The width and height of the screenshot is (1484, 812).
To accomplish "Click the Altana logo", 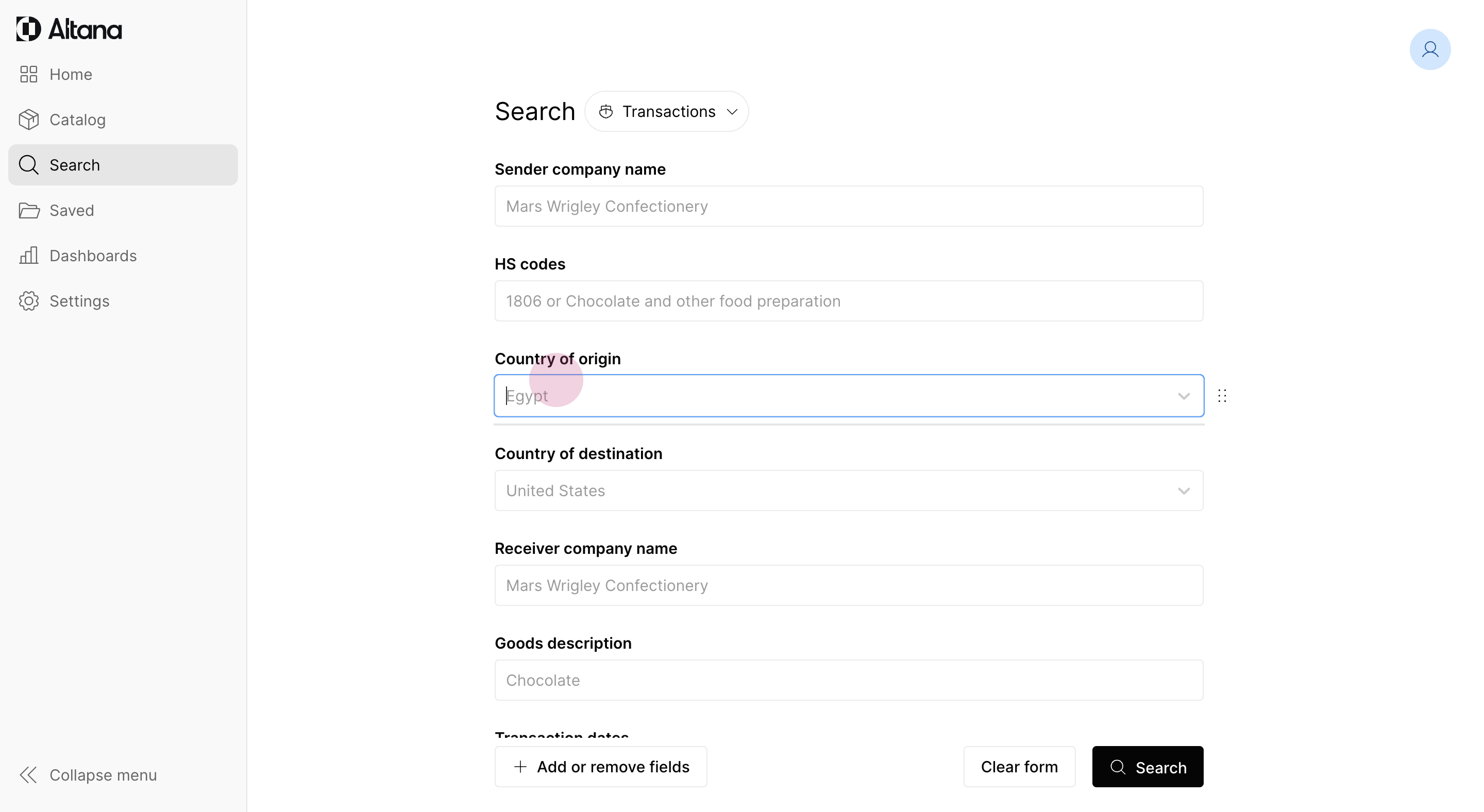I will tap(69, 29).
